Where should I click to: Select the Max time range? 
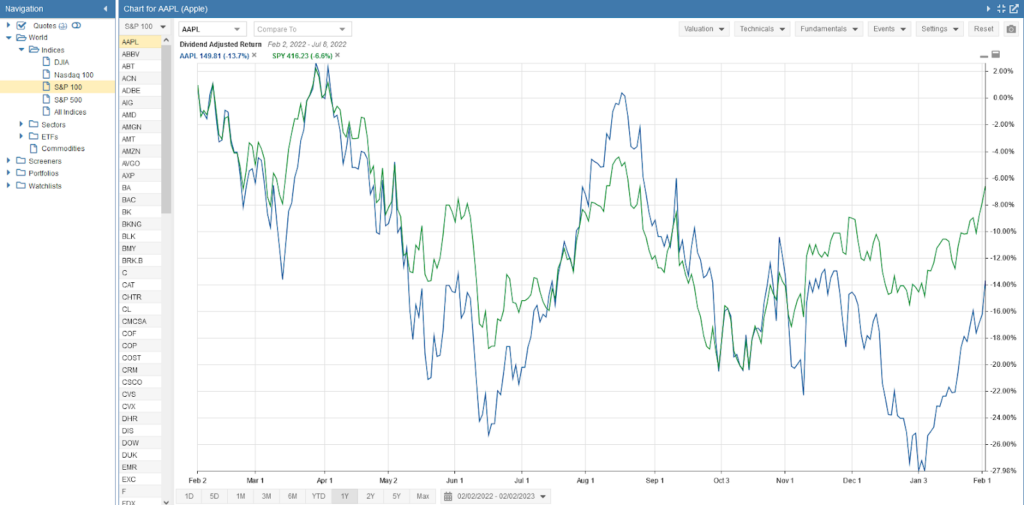pyautogui.click(x=423, y=497)
